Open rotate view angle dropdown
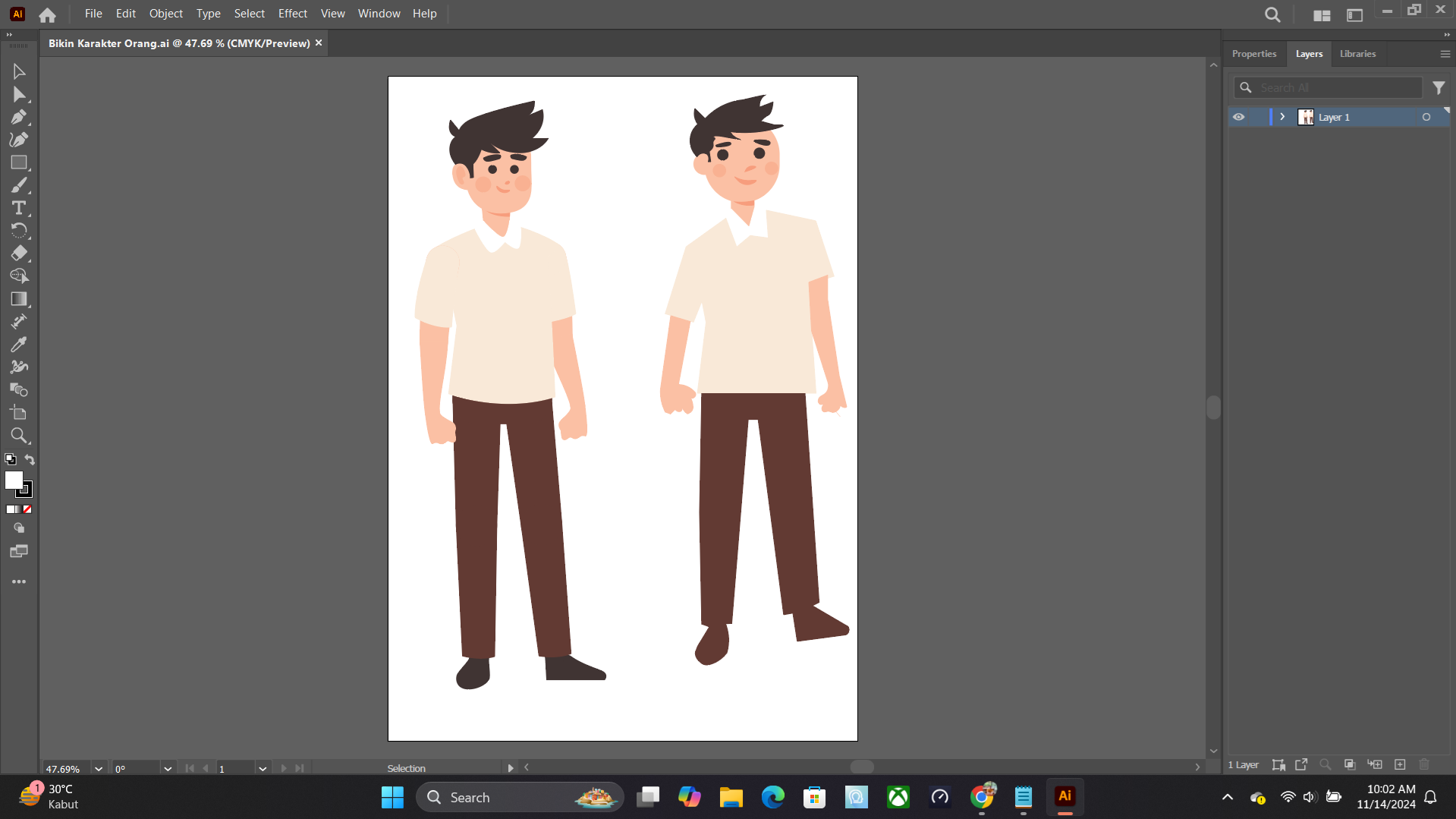This screenshot has width=1456, height=819. point(168,769)
